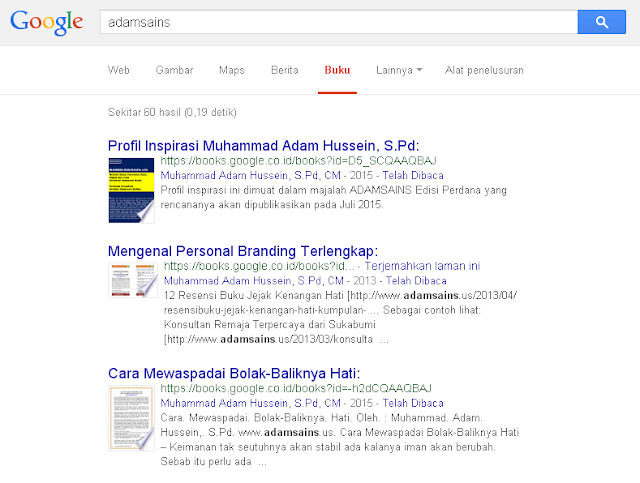Viewport: 640px width, 483px height.
Task: Click the Bolak-Baliknya Hati book thumbnail
Action: click(131, 418)
